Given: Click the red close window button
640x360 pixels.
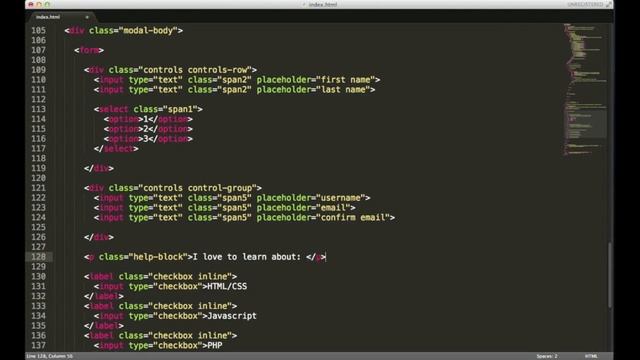Looking at the screenshot, I should coord(31,4).
